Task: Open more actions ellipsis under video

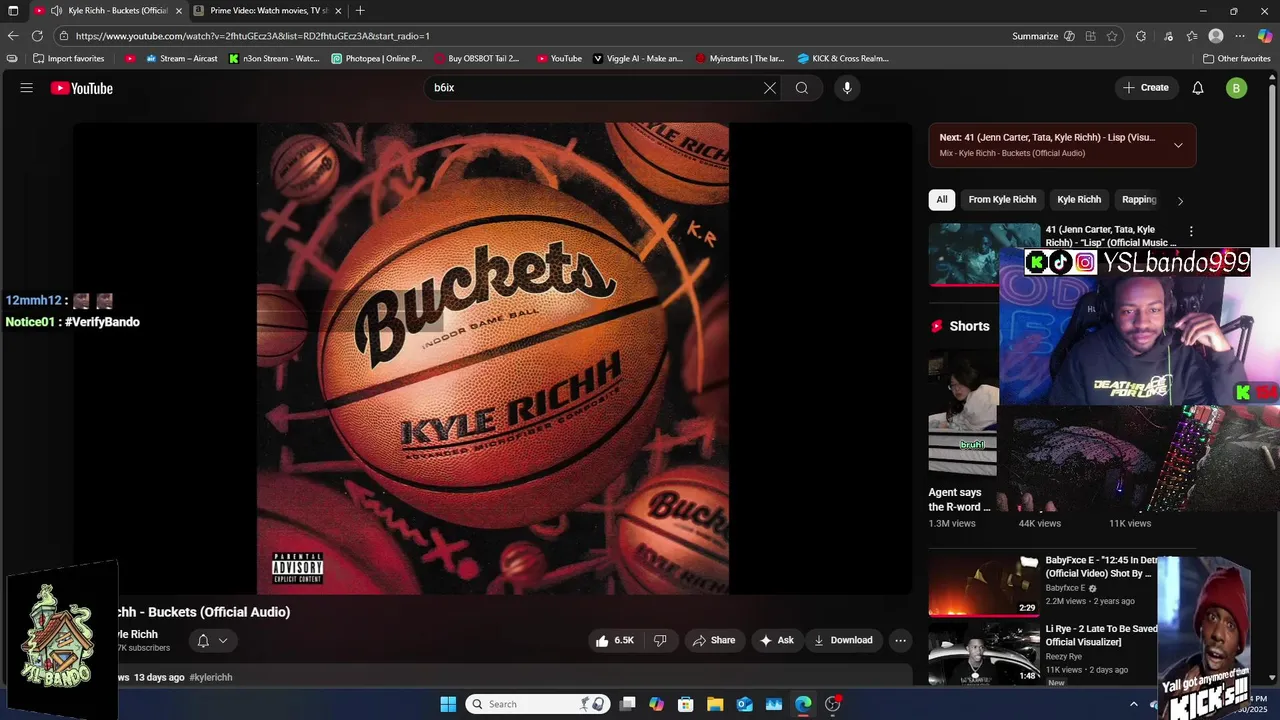Action: pyautogui.click(x=900, y=640)
